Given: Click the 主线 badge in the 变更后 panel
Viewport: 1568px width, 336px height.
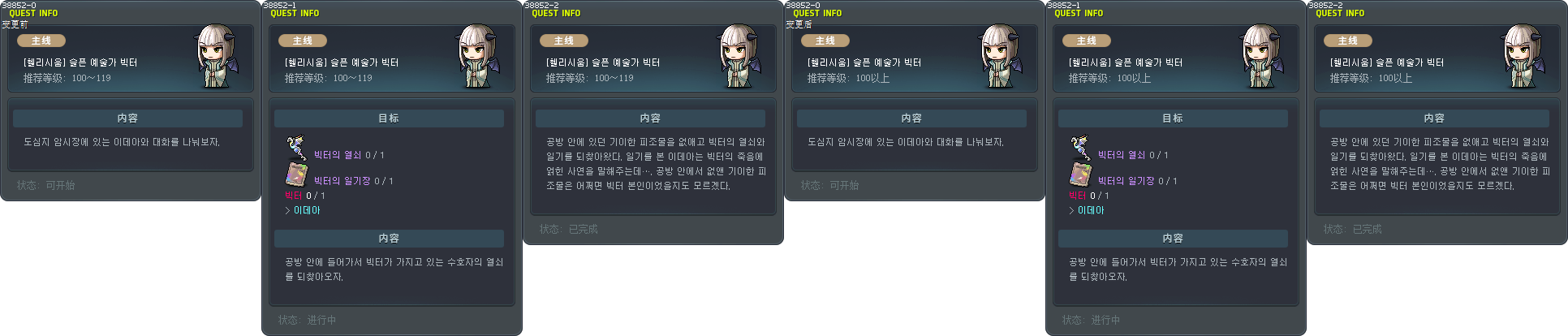Looking at the screenshot, I should (825, 41).
